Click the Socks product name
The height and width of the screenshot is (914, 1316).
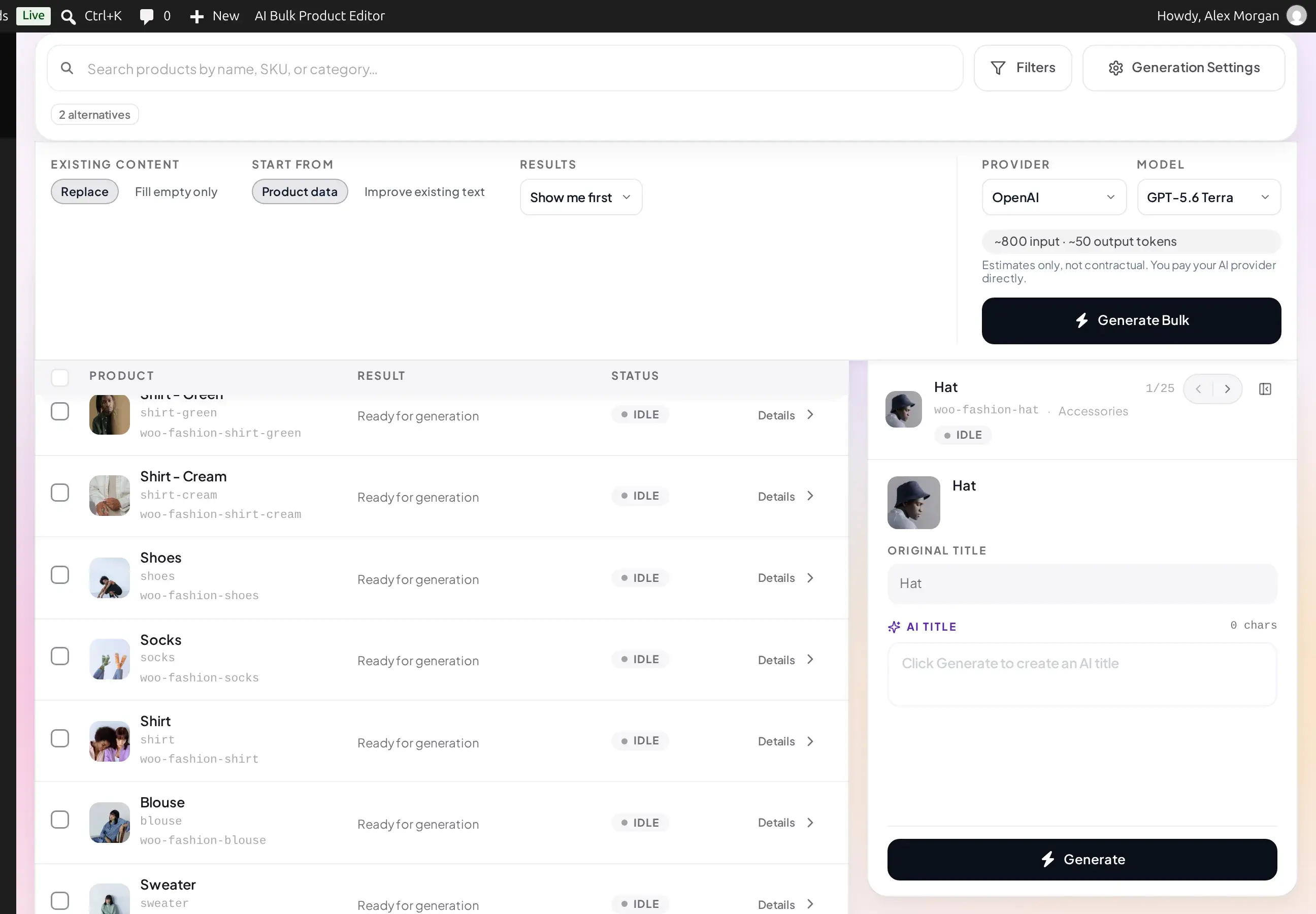click(161, 640)
